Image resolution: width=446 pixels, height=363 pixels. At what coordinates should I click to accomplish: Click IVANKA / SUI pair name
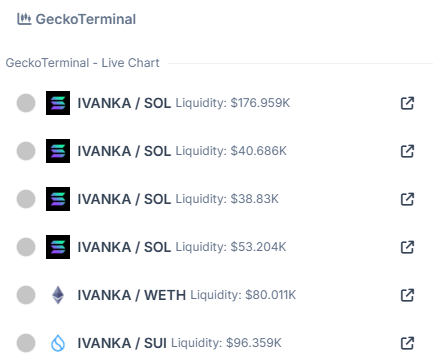click(x=122, y=343)
